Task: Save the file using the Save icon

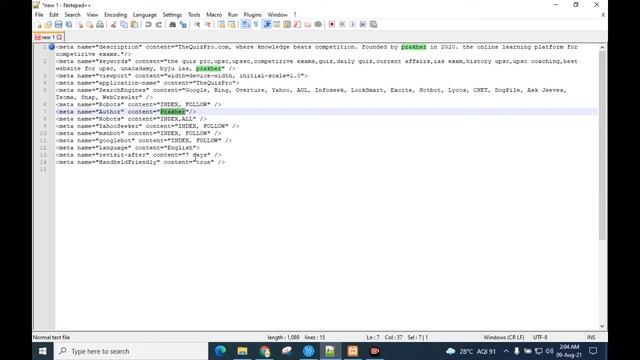Action: click(x=58, y=24)
